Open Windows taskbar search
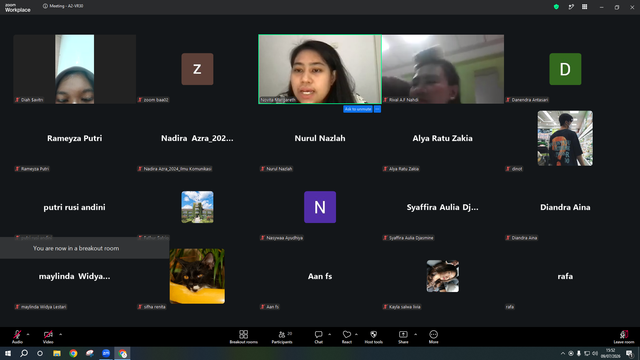Image resolution: width=640 pixels, height=360 pixels. coord(24,353)
